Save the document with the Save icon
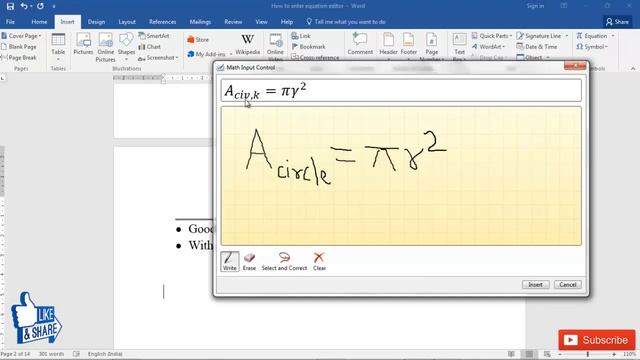 10,6
